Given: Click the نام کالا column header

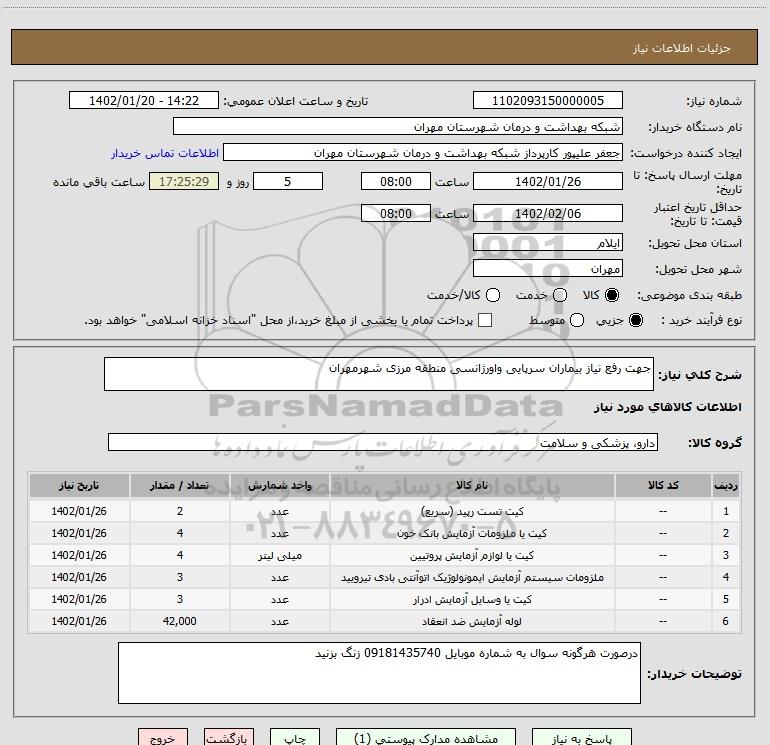Looking at the screenshot, I should pos(472,485).
